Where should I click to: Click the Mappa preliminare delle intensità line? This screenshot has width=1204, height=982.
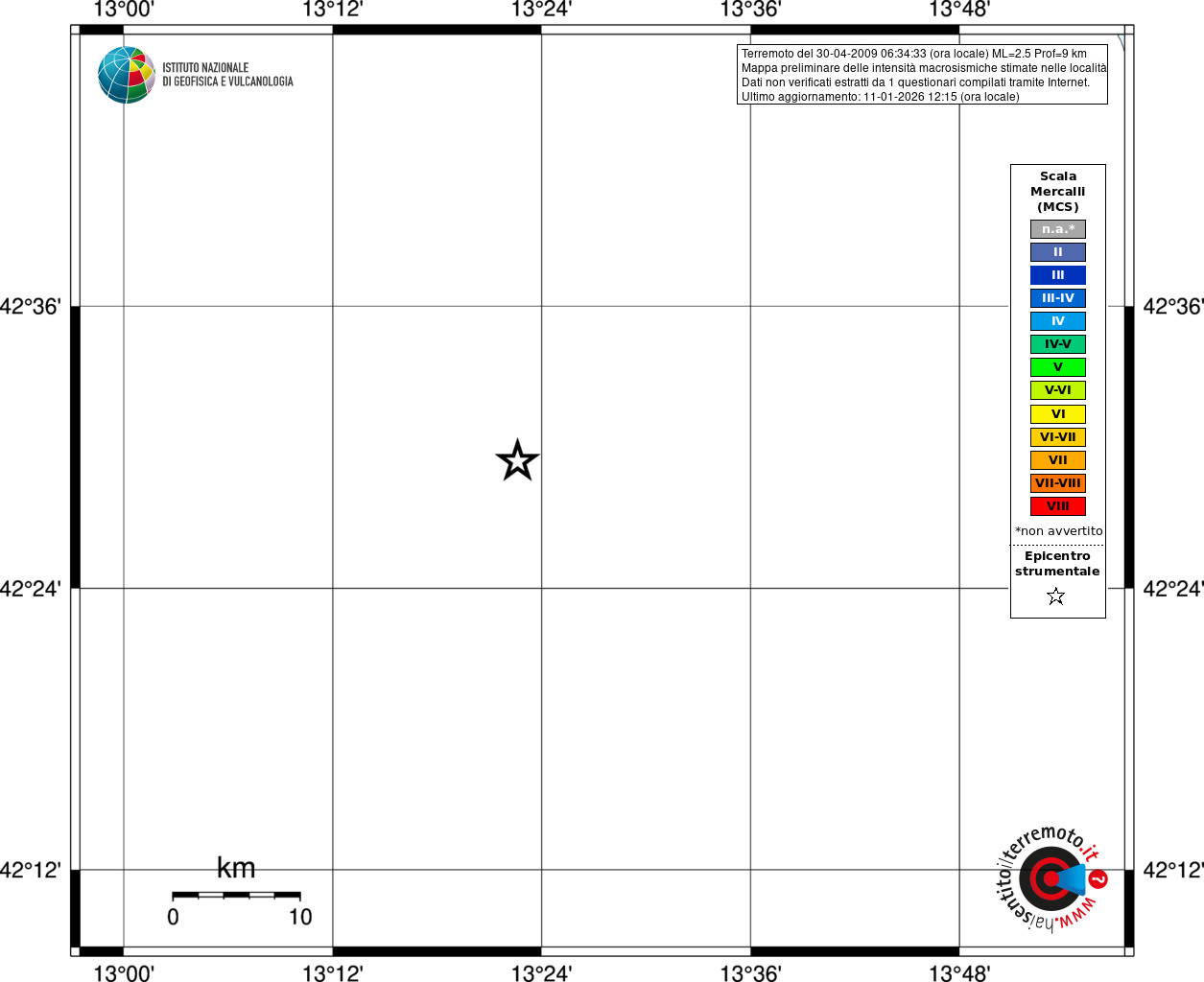click(x=924, y=68)
